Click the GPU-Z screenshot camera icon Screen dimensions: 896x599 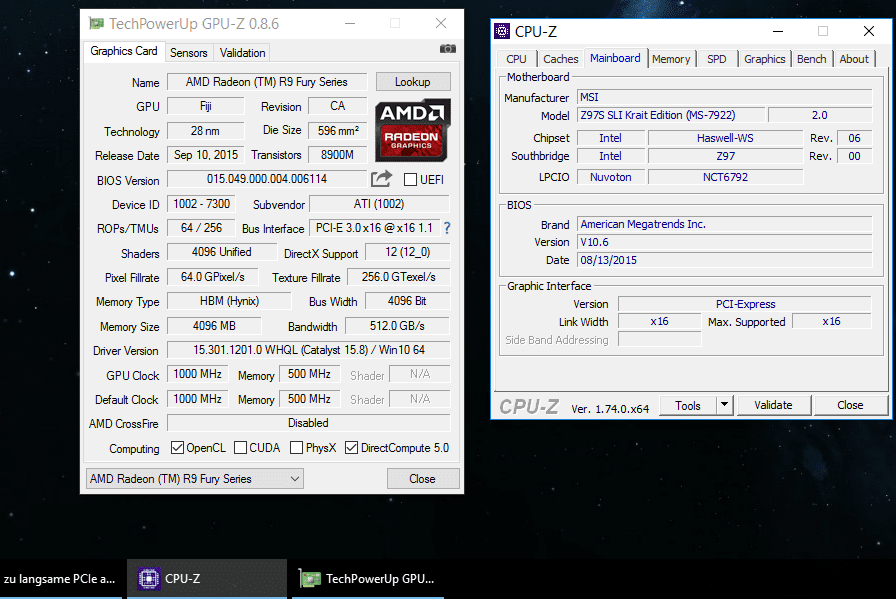(x=447, y=49)
